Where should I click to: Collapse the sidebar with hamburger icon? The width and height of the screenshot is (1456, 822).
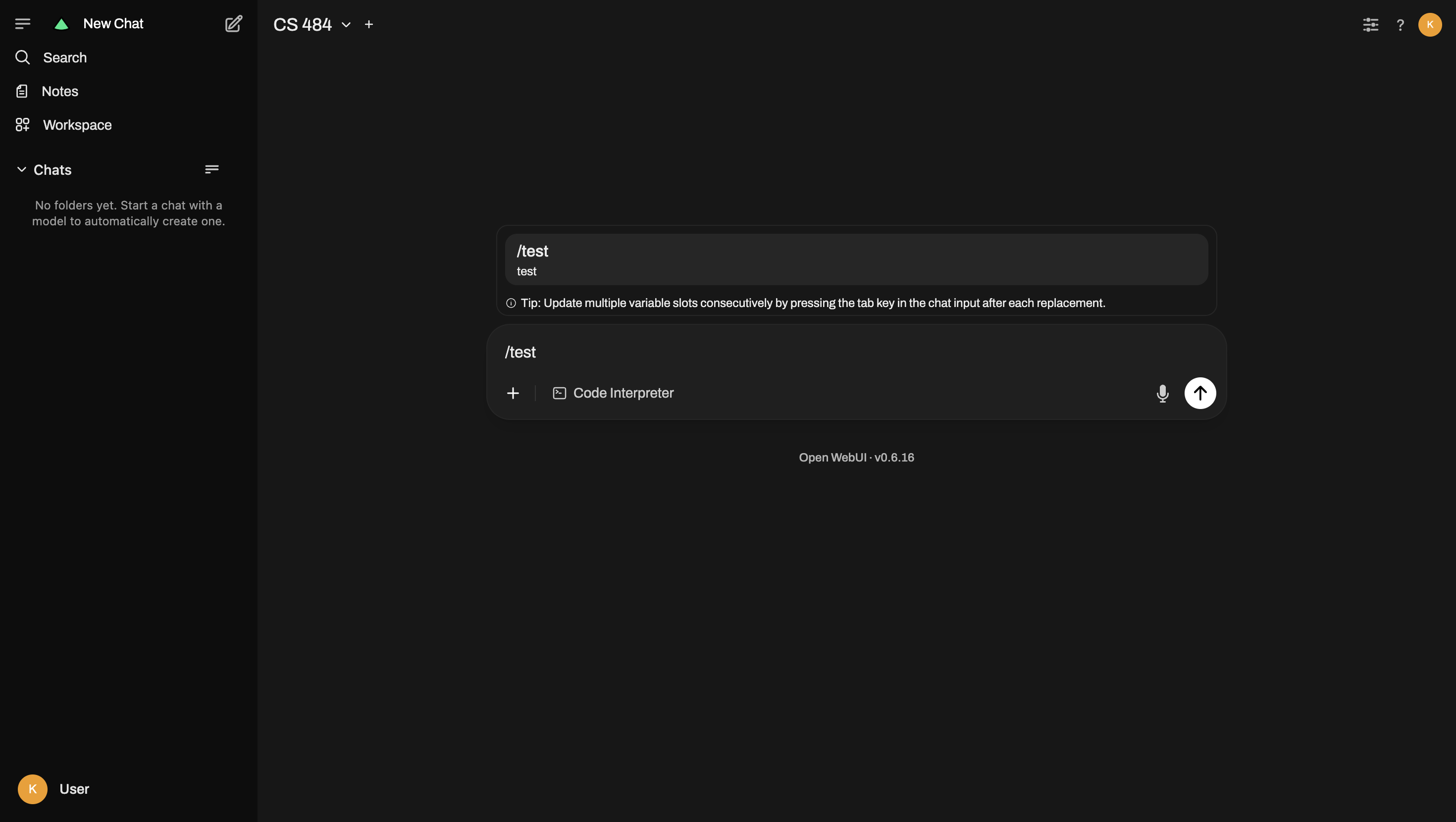click(23, 24)
